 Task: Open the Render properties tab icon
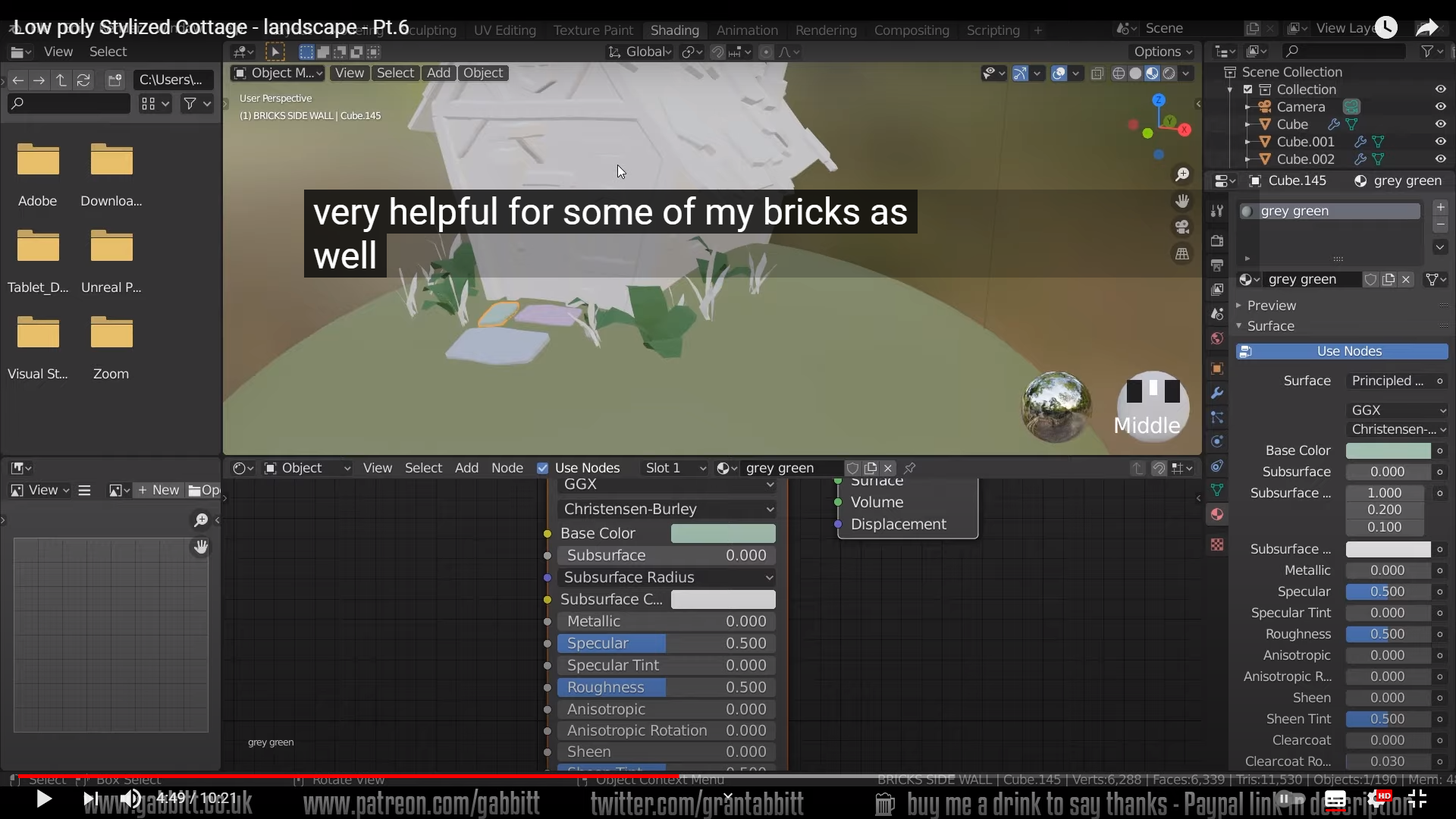(1217, 241)
